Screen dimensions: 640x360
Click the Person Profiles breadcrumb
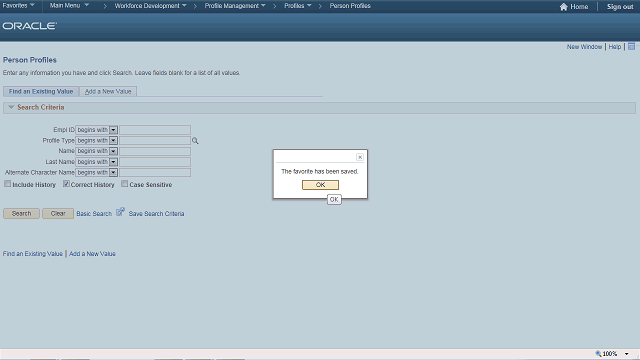[350, 6]
